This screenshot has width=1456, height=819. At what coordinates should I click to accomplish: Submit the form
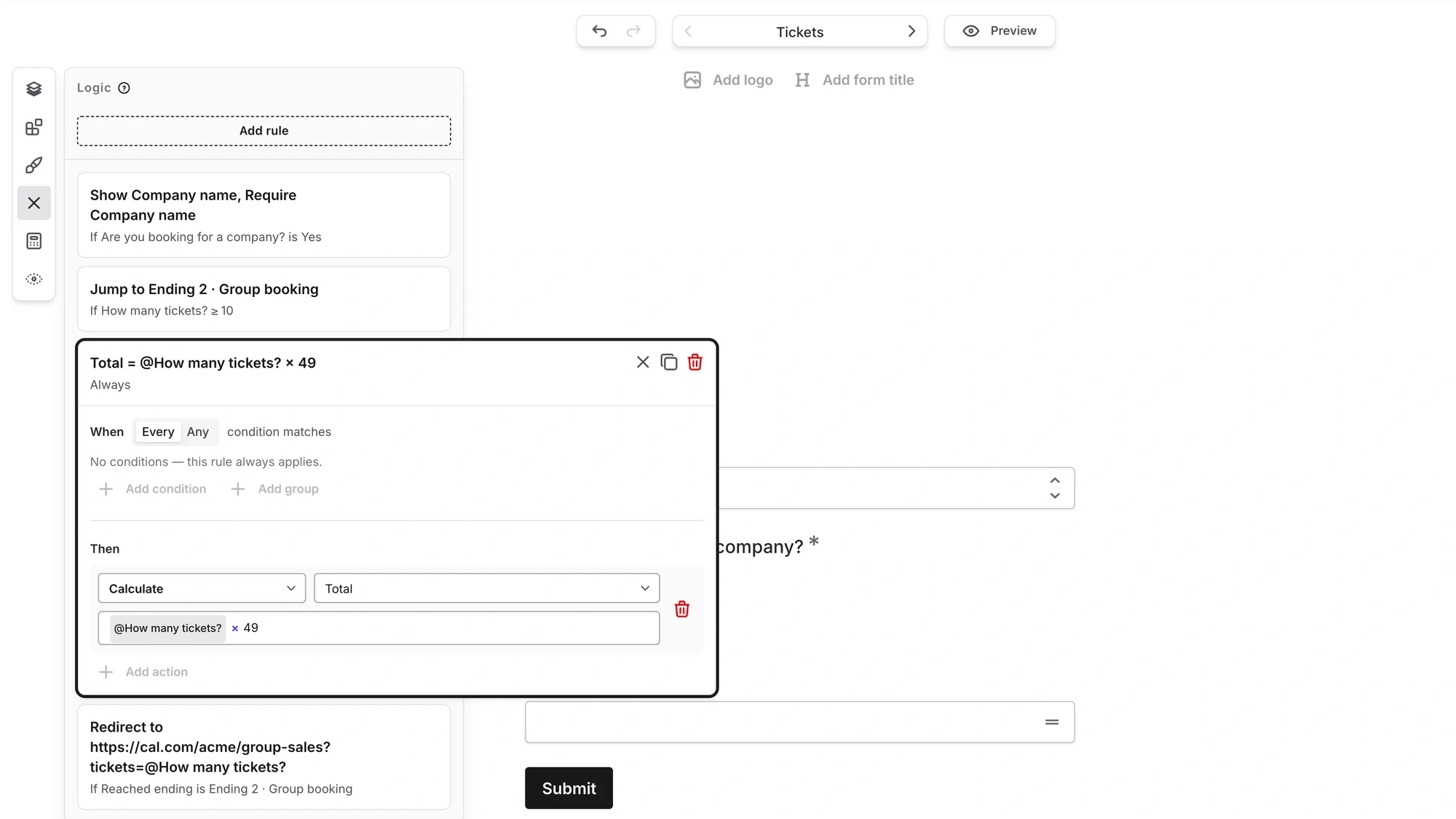click(x=569, y=788)
